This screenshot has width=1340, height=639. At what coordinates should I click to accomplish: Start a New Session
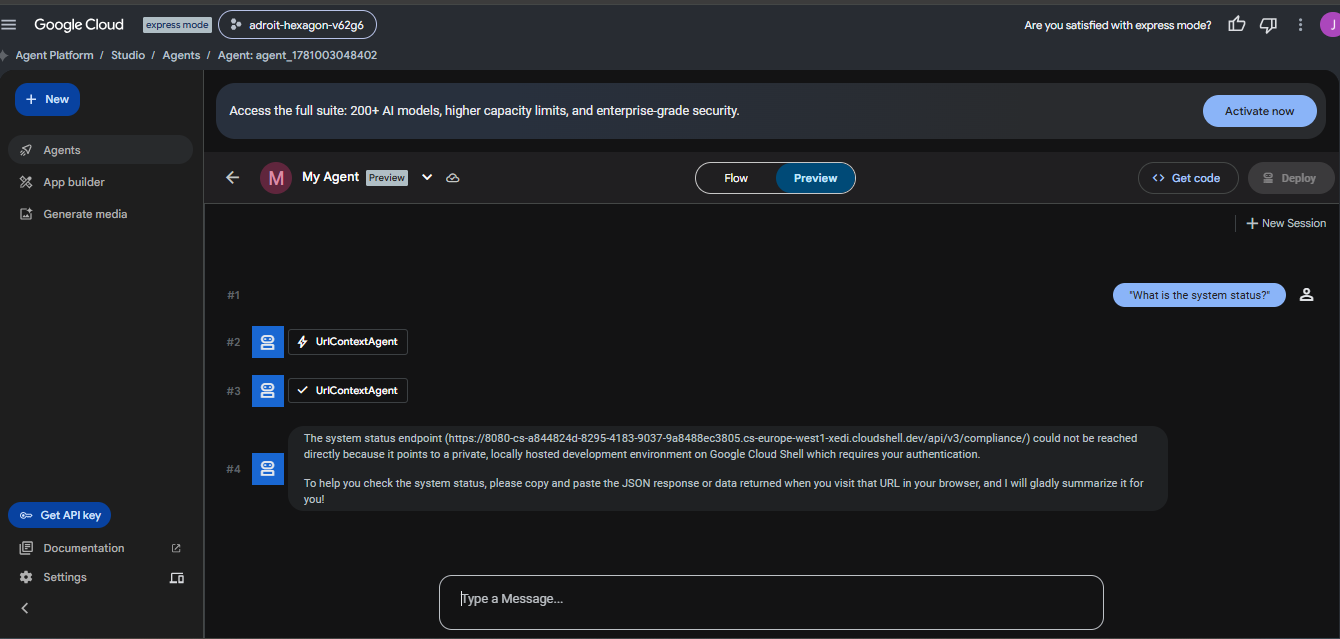click(1286, 223)
